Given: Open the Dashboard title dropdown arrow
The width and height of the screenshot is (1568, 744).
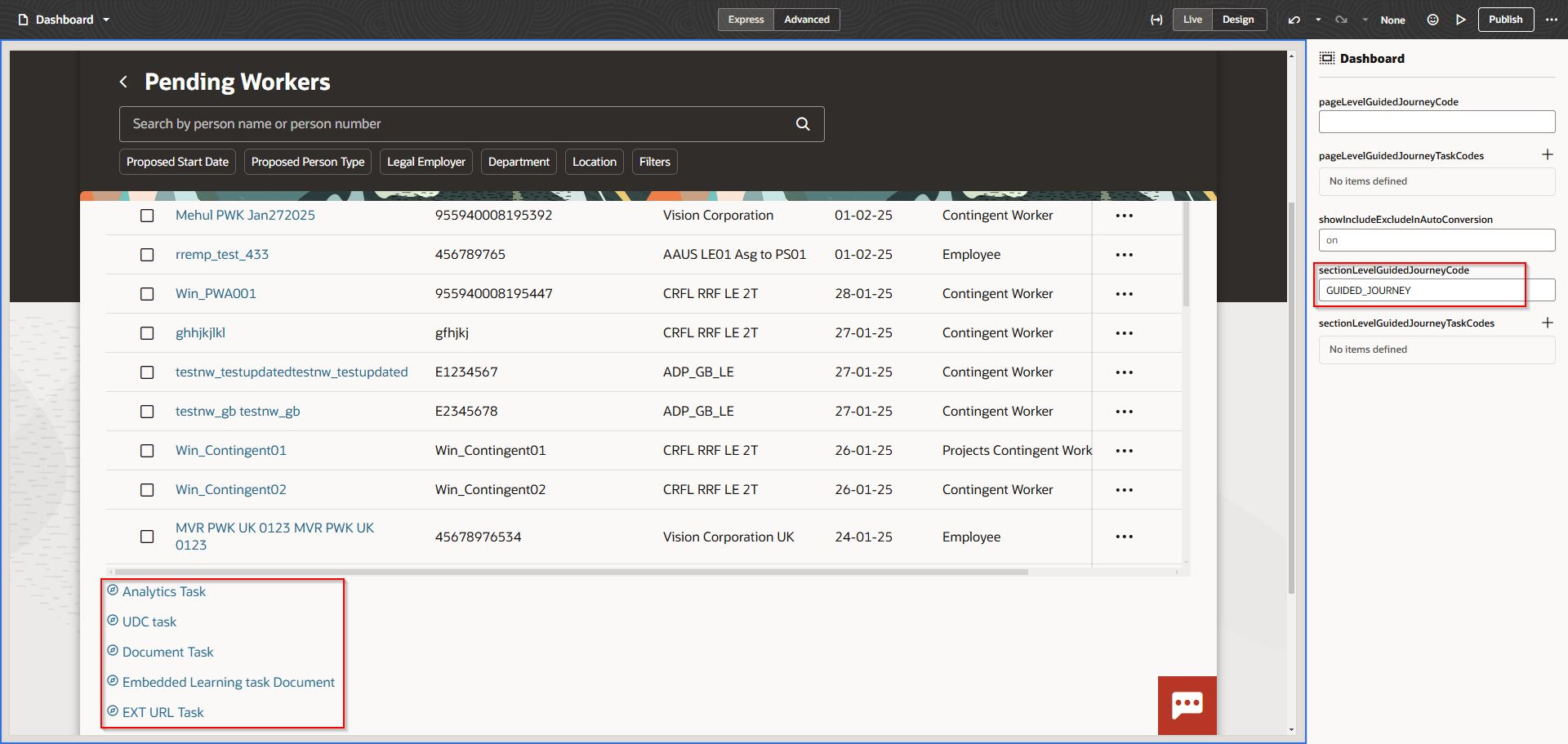Looking at the screenshot, I should coord(106,20).
